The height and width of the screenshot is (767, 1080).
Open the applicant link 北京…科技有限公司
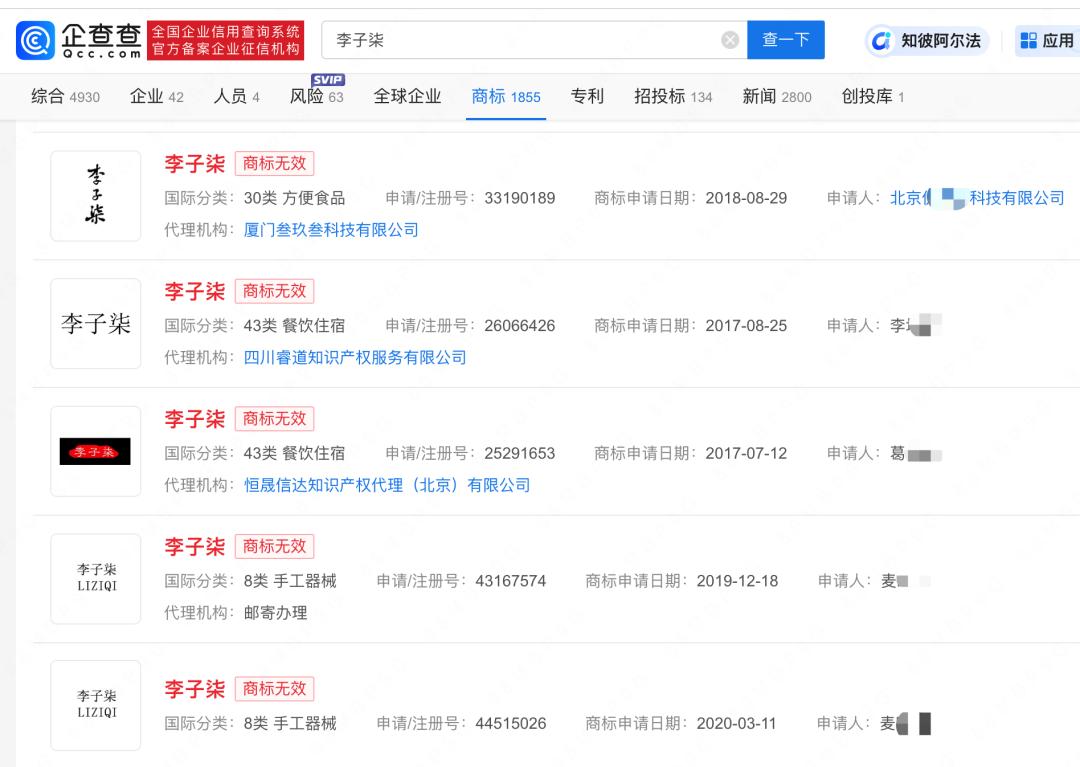(x=977, y=198)
